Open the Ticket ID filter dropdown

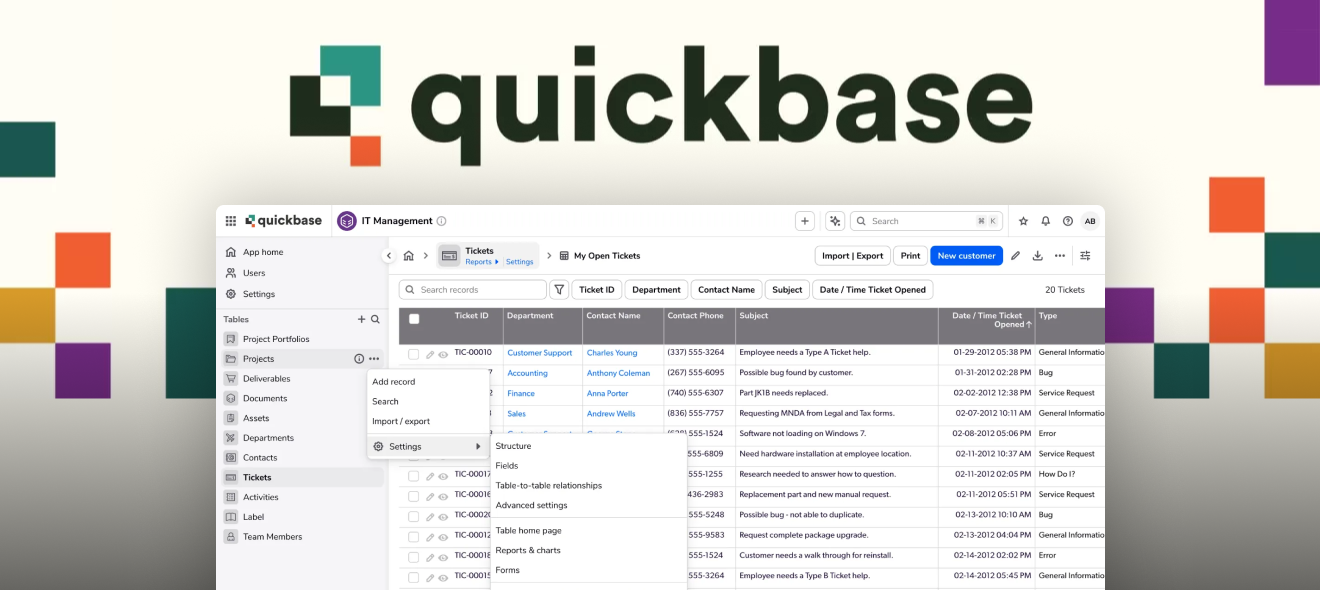tap(597, 290)
